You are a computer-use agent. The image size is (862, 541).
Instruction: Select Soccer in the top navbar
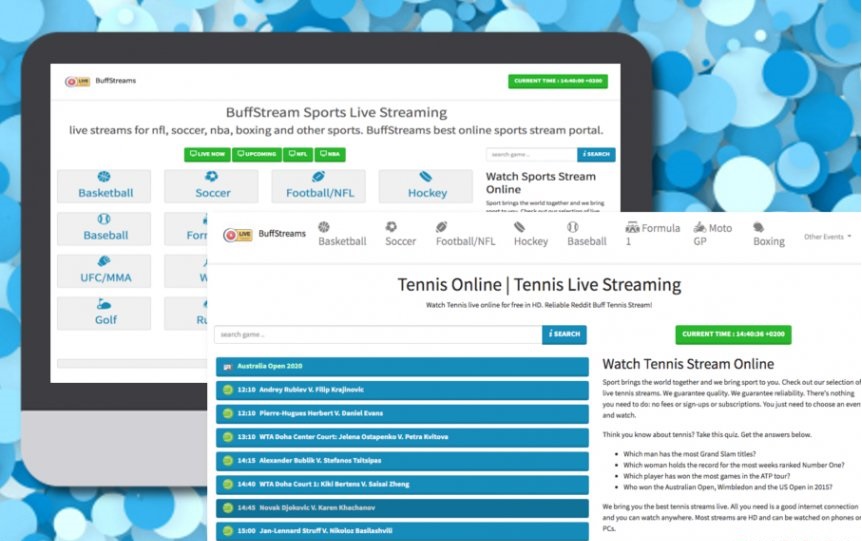(400, 234)
